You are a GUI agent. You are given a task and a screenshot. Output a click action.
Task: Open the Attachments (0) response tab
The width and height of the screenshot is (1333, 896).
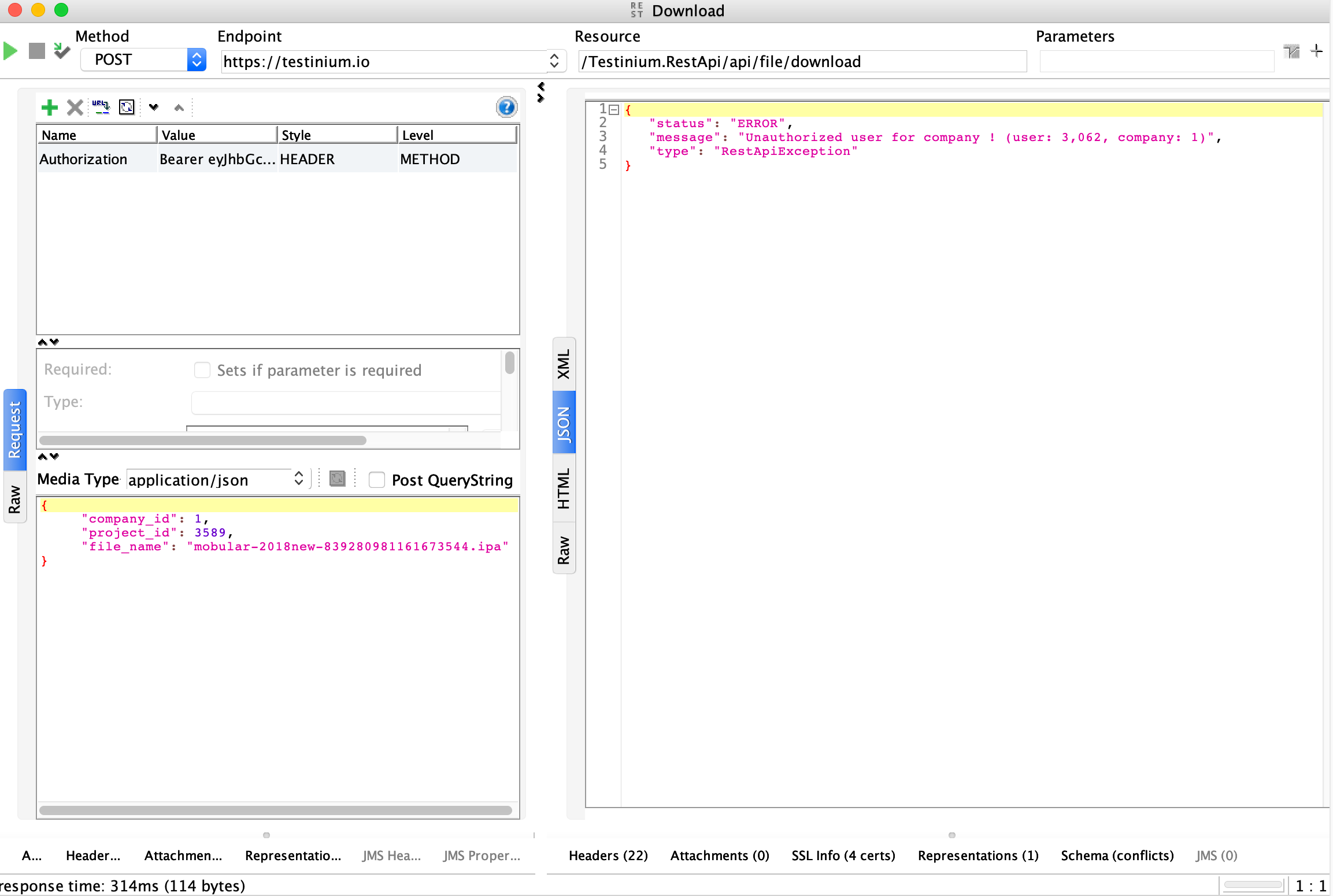(720, 856)
